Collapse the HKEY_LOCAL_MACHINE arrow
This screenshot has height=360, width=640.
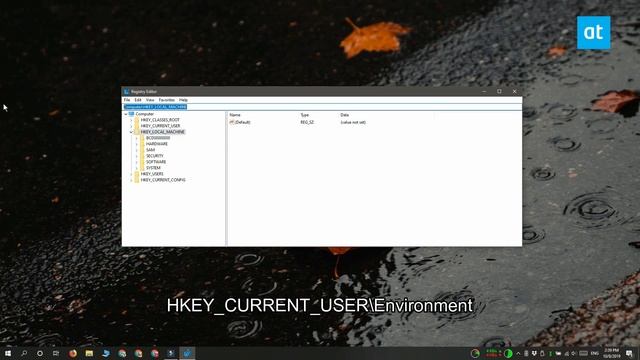(x=131, y=132)
